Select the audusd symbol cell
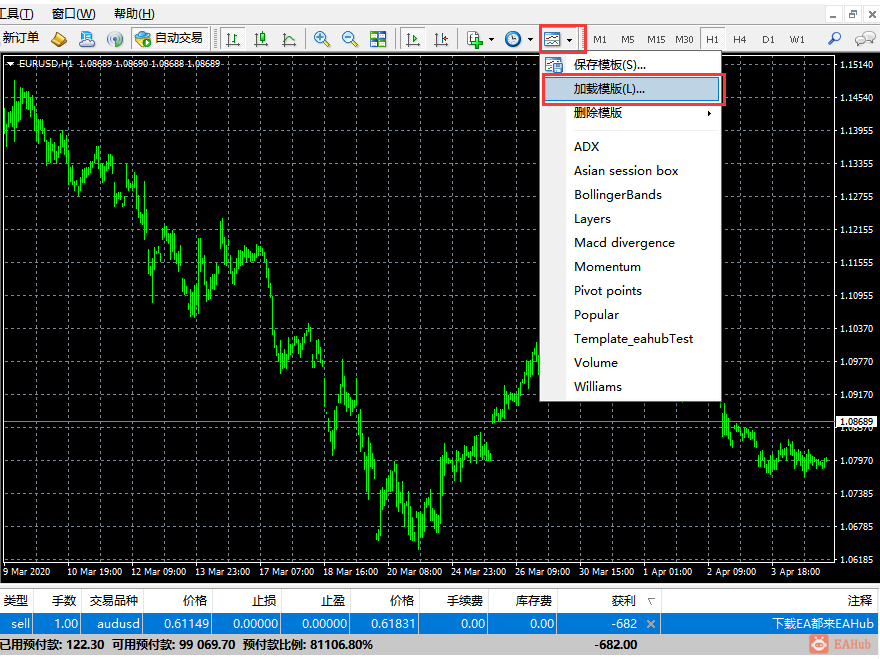The height and width of the screenshot is (659, 880). [113, 624]
